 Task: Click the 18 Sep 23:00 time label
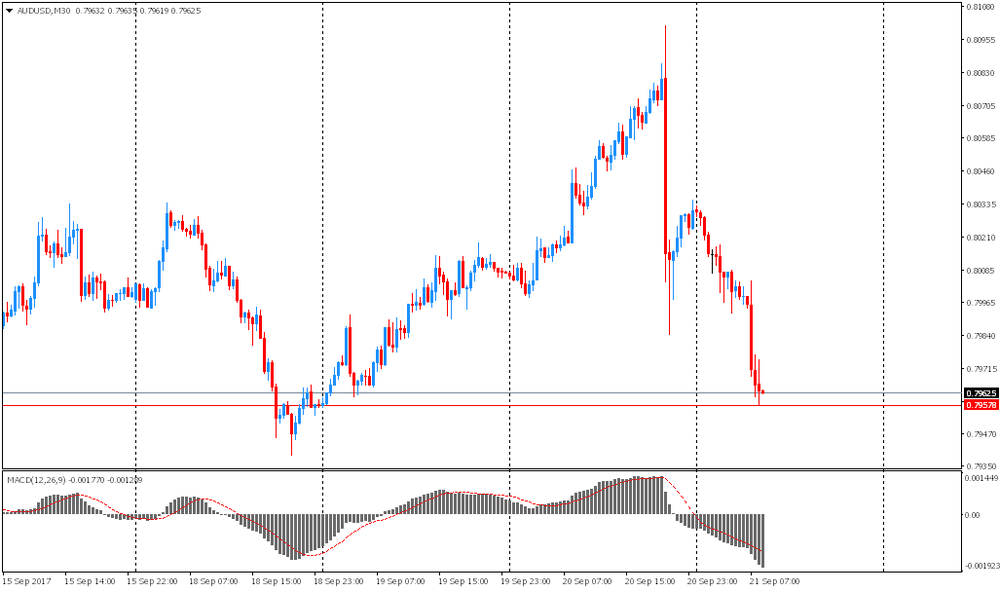339,581
